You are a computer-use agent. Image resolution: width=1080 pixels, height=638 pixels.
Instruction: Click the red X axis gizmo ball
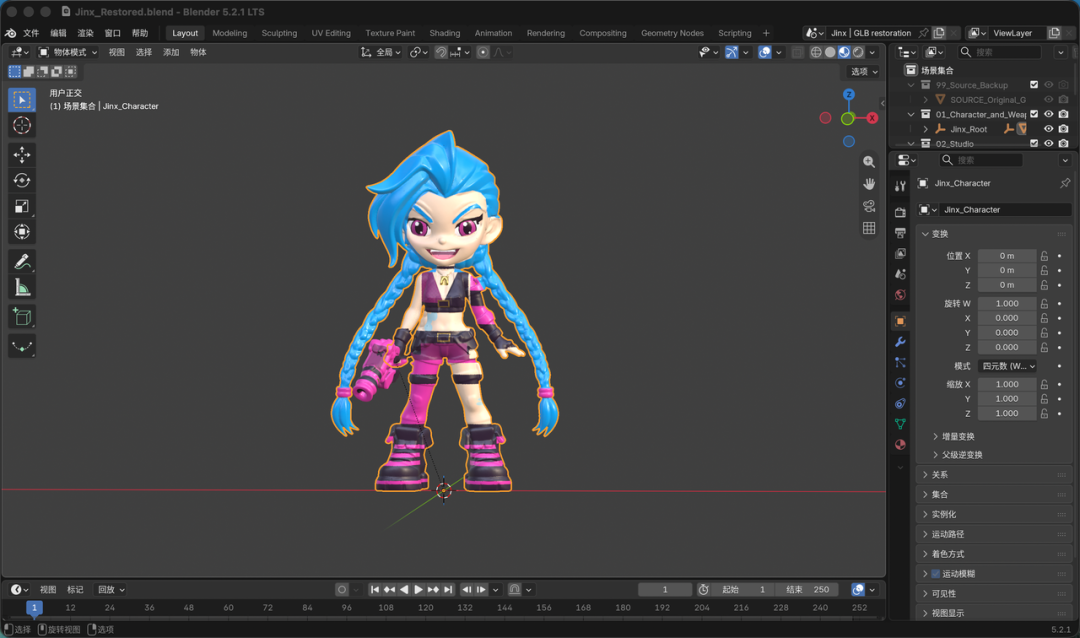coord(872,119)
